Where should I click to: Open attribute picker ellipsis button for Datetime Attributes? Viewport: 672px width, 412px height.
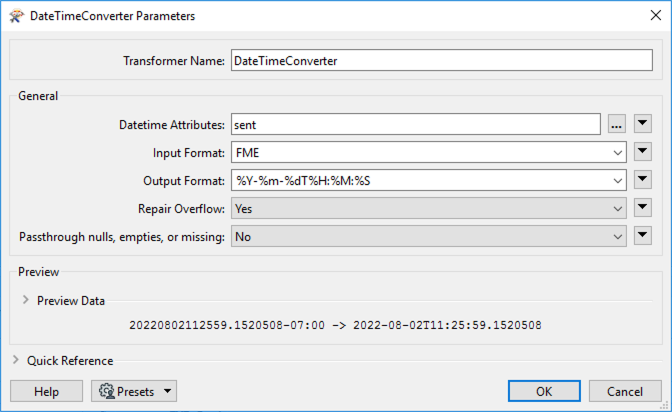tap(617, 124)
